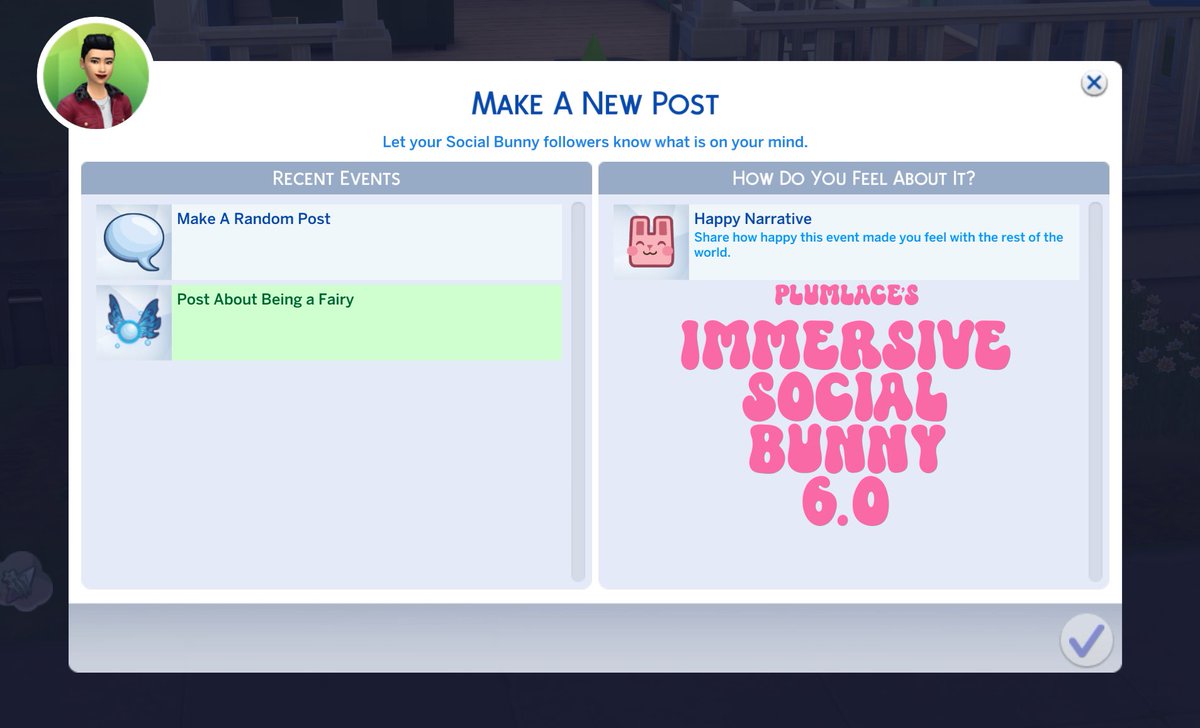Select Post About Being a Fairy

click(x=329, y=322)
